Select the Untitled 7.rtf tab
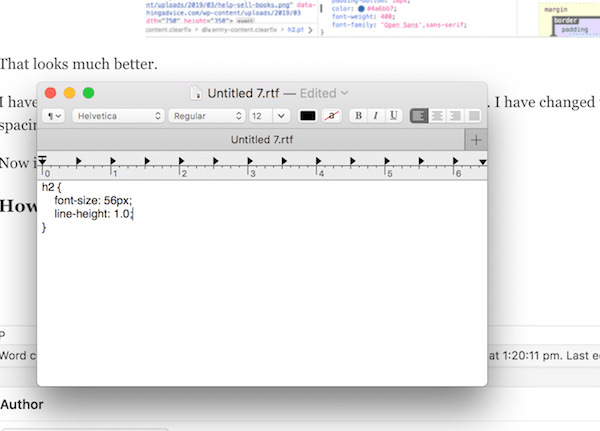This screenshot has width=600, height=431. tap(251, 140)
